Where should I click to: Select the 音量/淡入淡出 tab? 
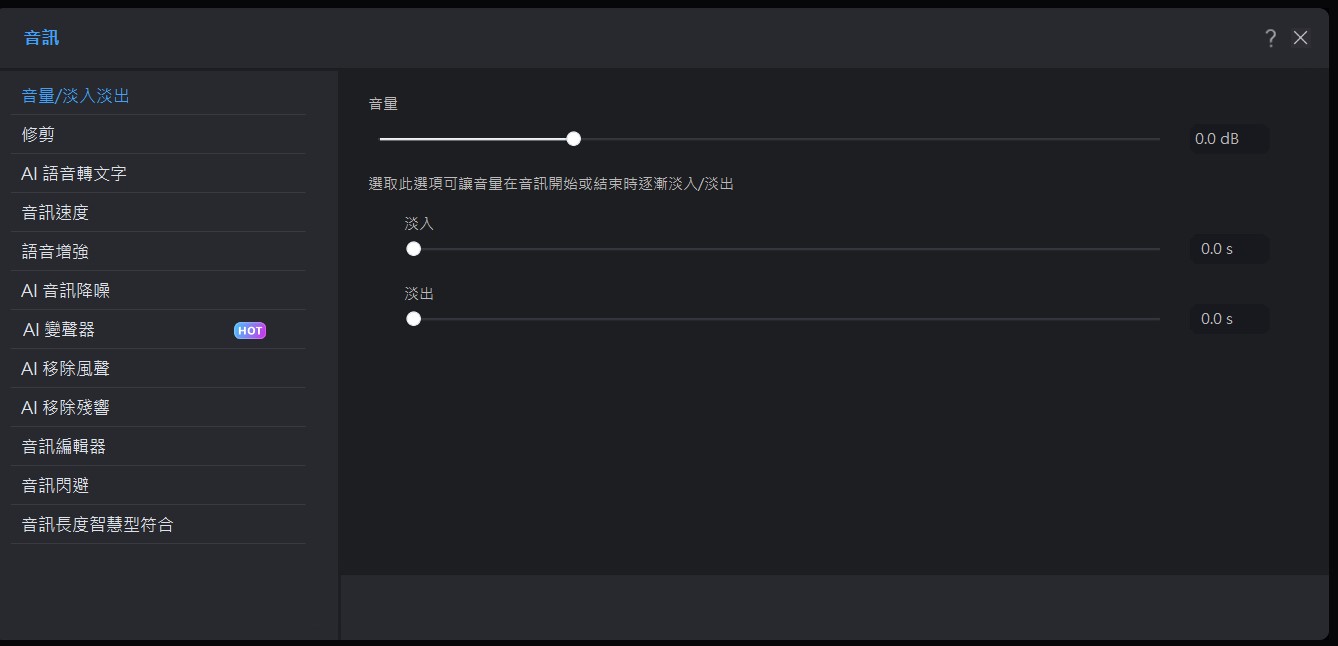coord(76,96)
